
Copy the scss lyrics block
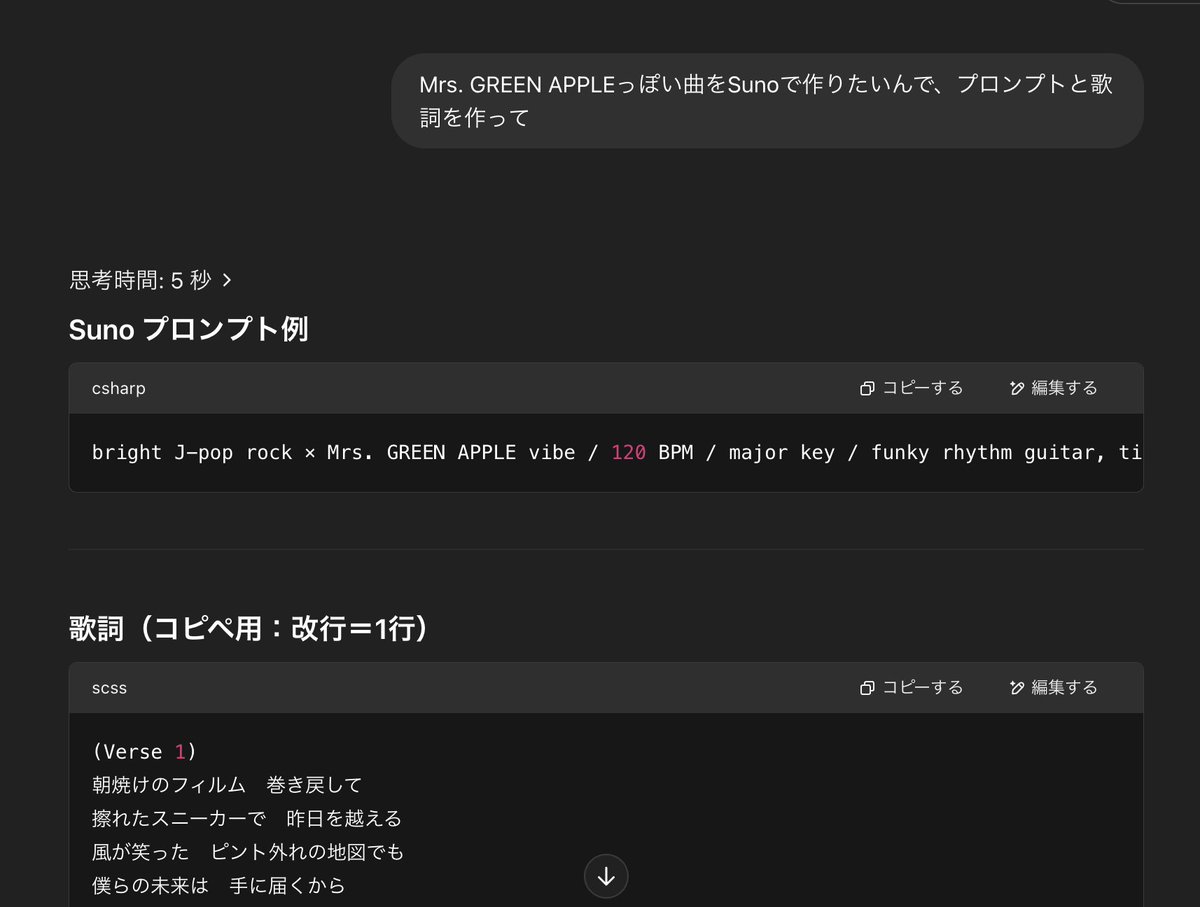912,687
